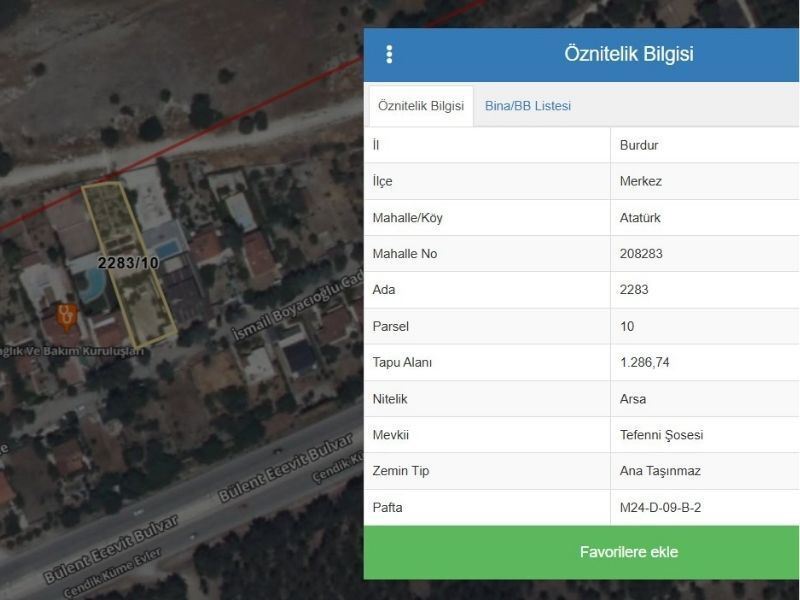Select the Merkez value in İlçe row
Image resolution: width=800 pixels, height=600 pixels.
(641, 181)
